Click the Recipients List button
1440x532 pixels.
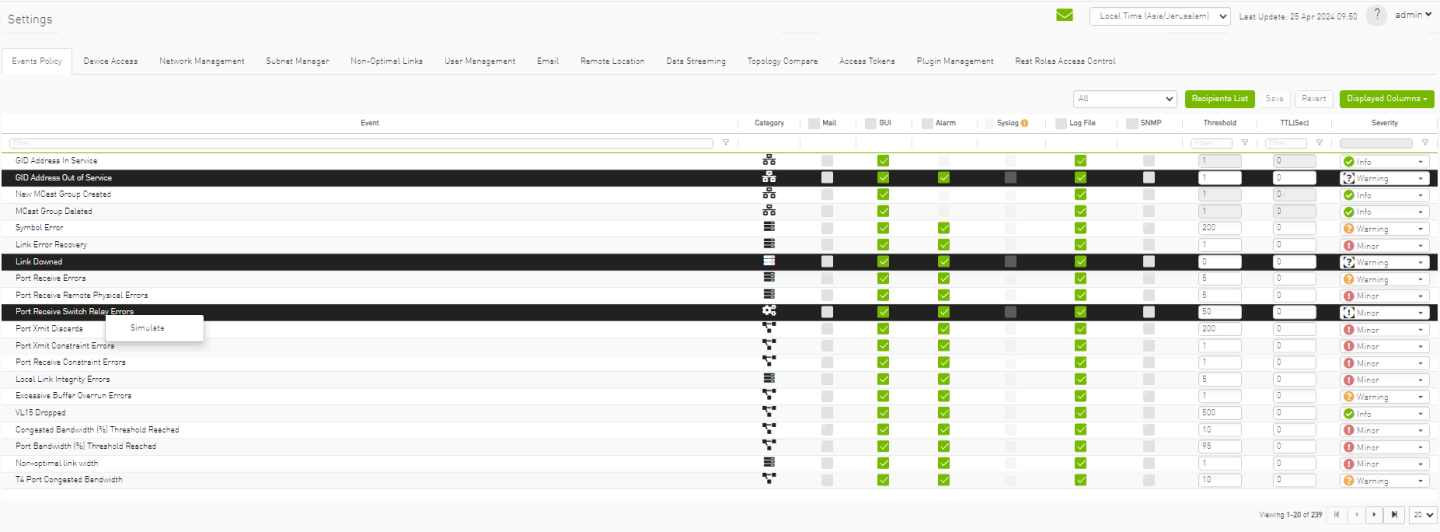[x=1219, y=99]
